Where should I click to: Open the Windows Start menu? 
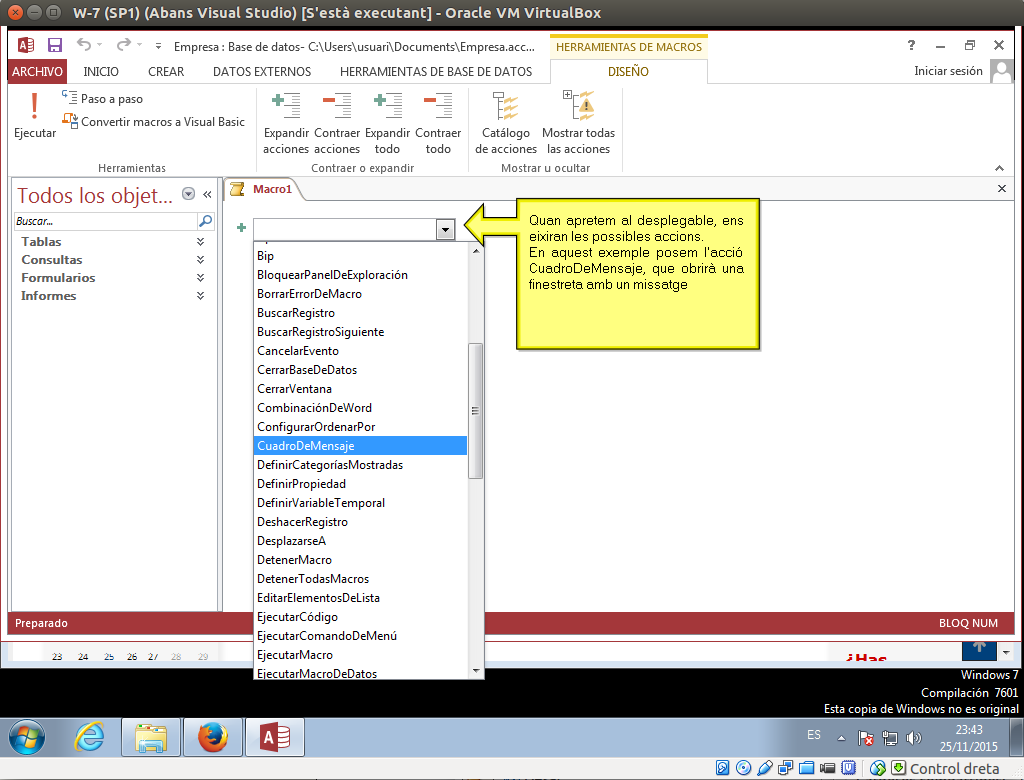[x=27, y=738]
